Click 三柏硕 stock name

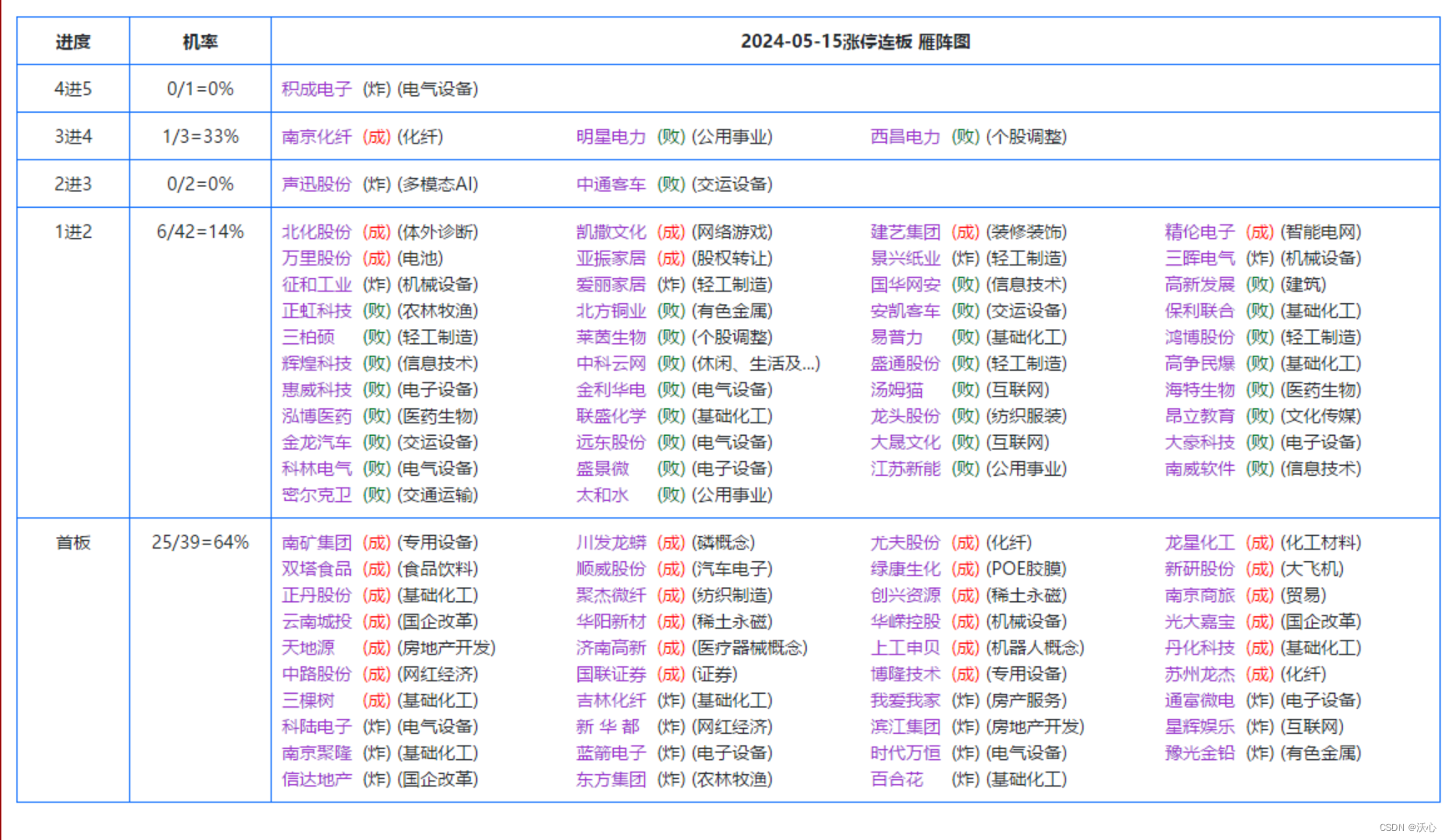308,337
